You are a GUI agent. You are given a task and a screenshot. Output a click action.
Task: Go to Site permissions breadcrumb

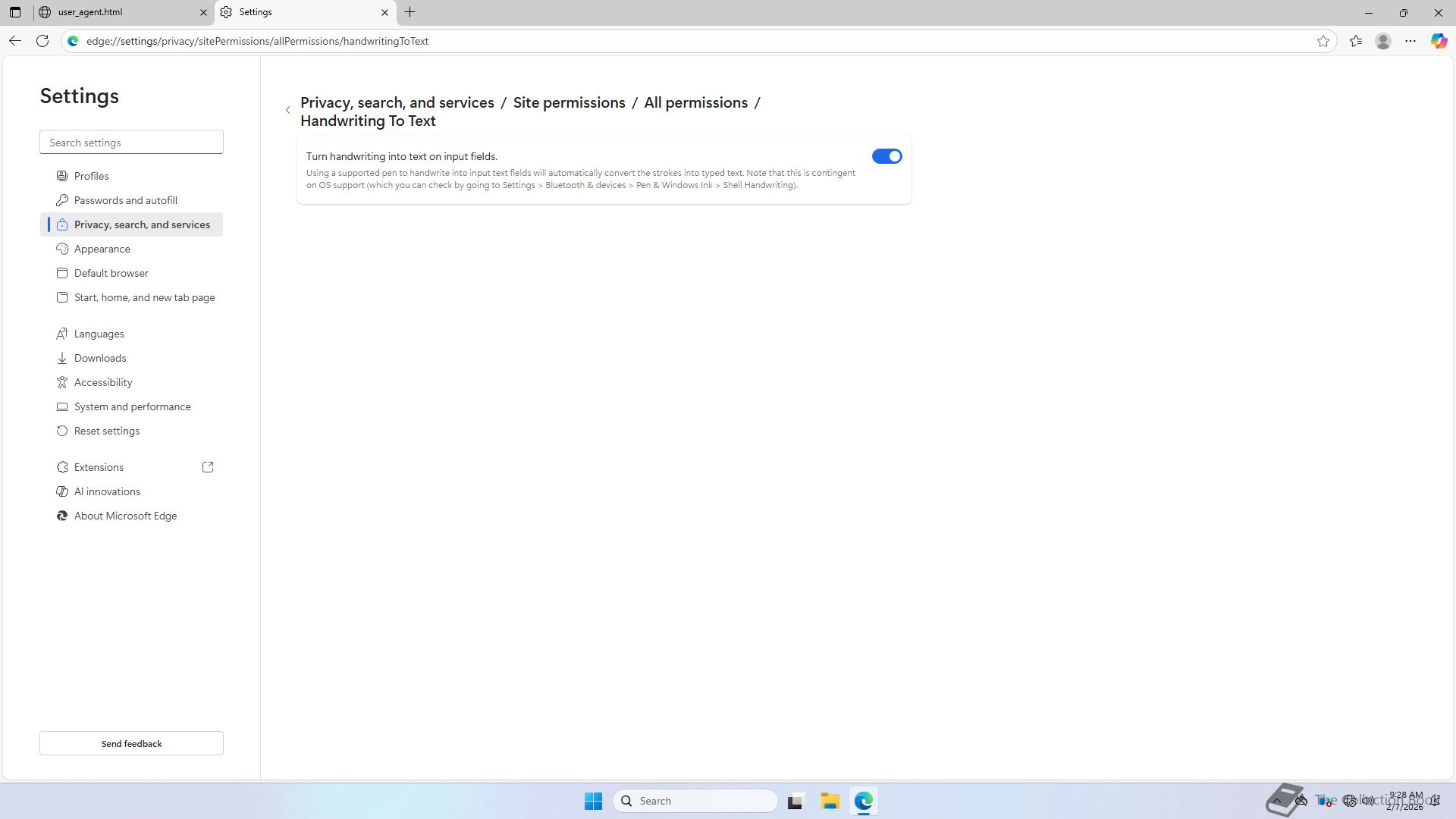click(569, 102)
